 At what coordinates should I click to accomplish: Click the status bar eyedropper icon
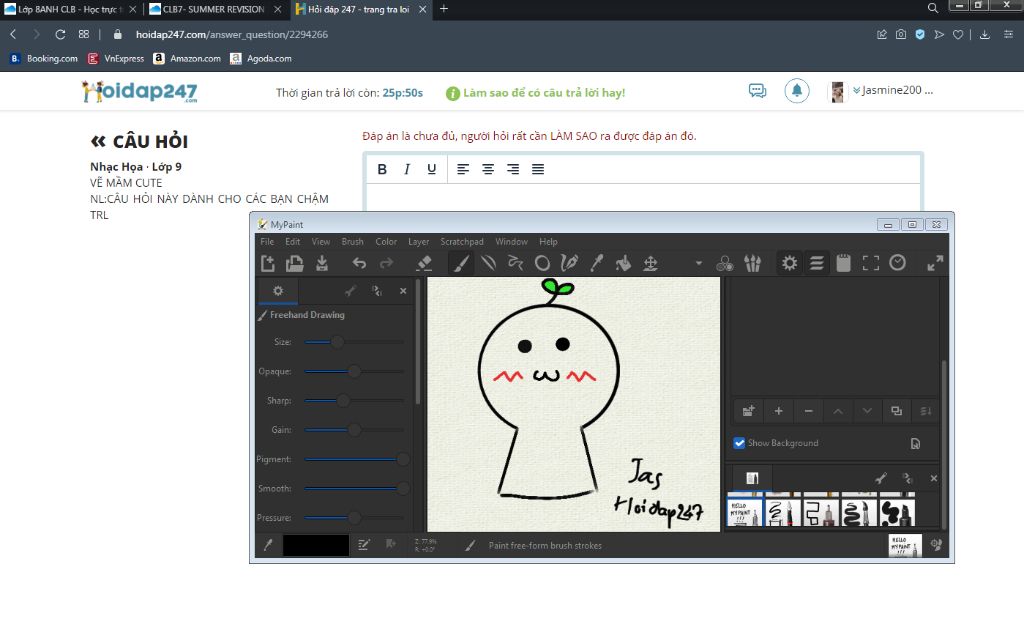click(268, 545)
